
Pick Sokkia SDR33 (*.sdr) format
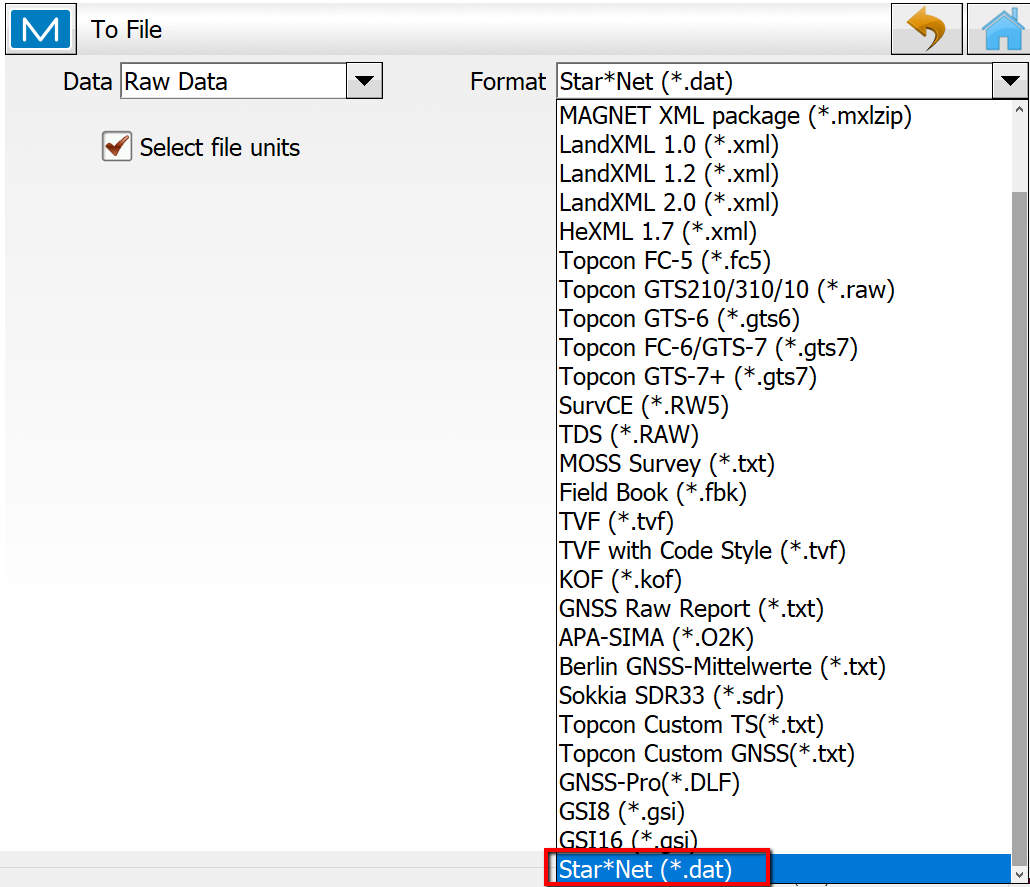click(671, 696)
